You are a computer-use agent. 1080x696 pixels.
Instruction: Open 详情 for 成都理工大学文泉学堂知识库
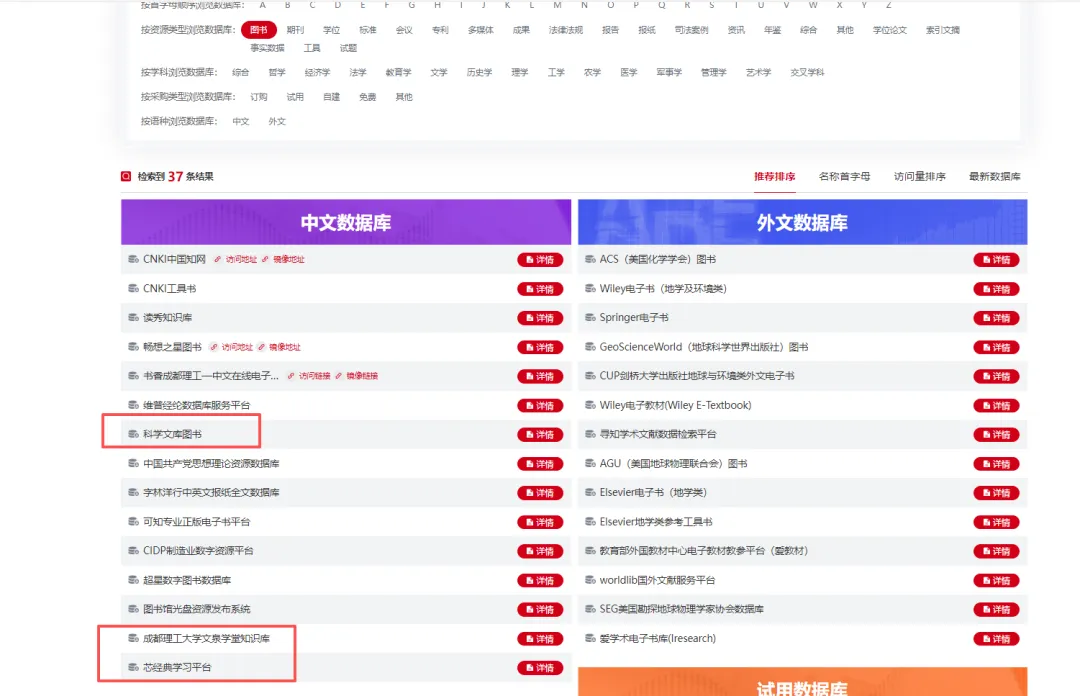click(540, 639)
